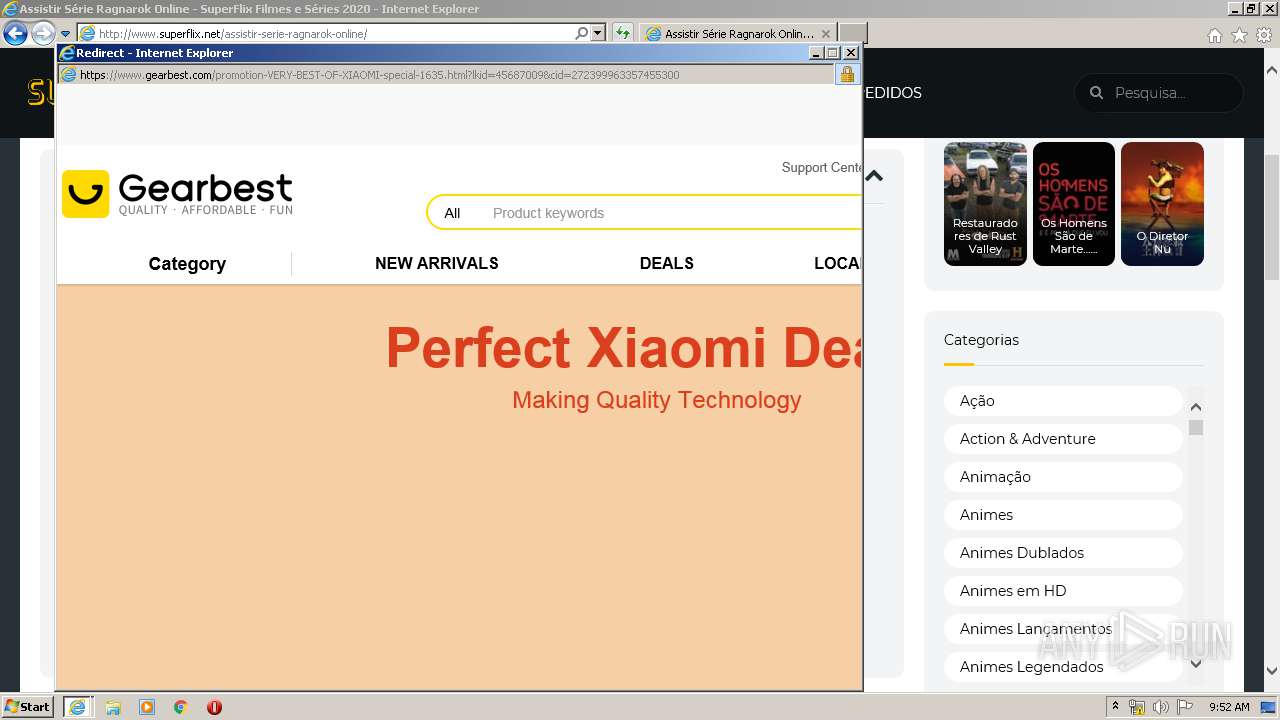Click main page scrollbar up arrow
This screenshot has height=720, width=1280.
click(1272, 70)
